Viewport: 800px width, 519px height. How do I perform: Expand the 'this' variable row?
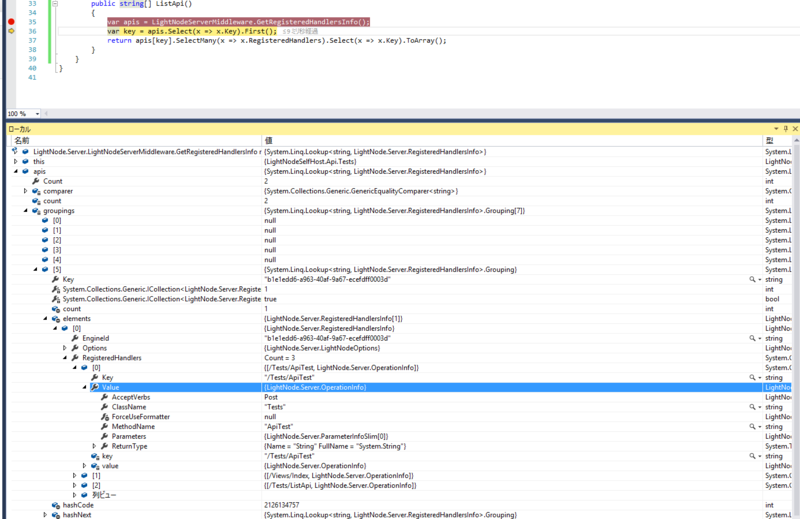(x=16, y=161)
